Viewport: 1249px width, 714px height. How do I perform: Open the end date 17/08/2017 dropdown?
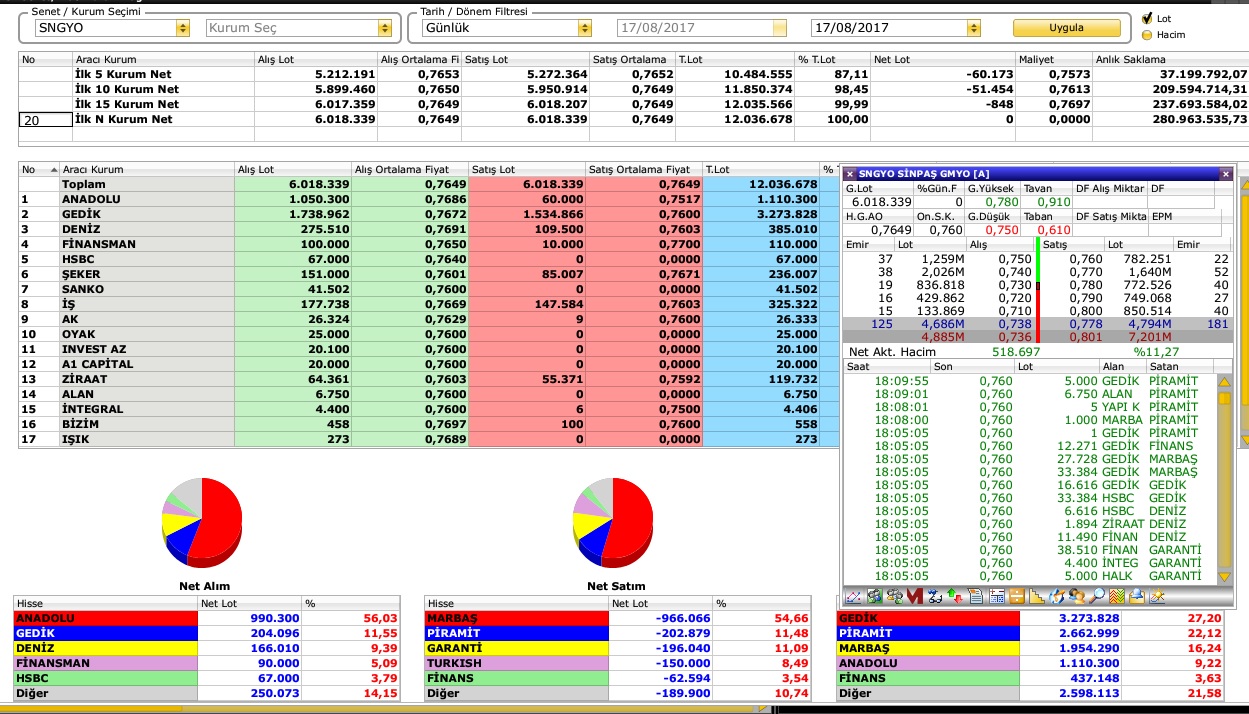[973, 28]
